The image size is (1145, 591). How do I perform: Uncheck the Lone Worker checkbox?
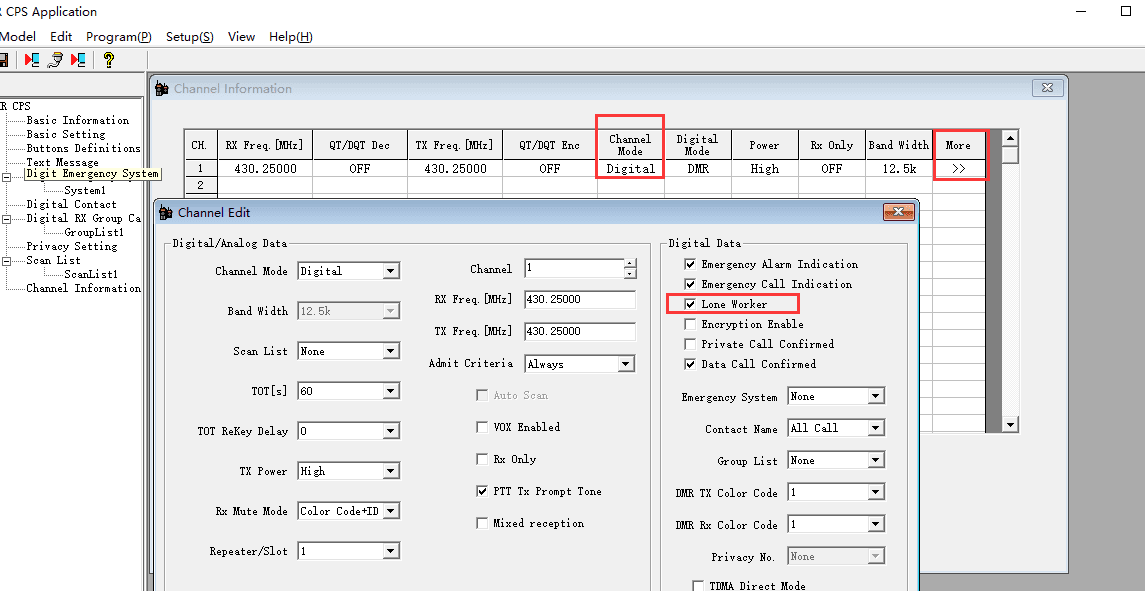click(690, 304)
